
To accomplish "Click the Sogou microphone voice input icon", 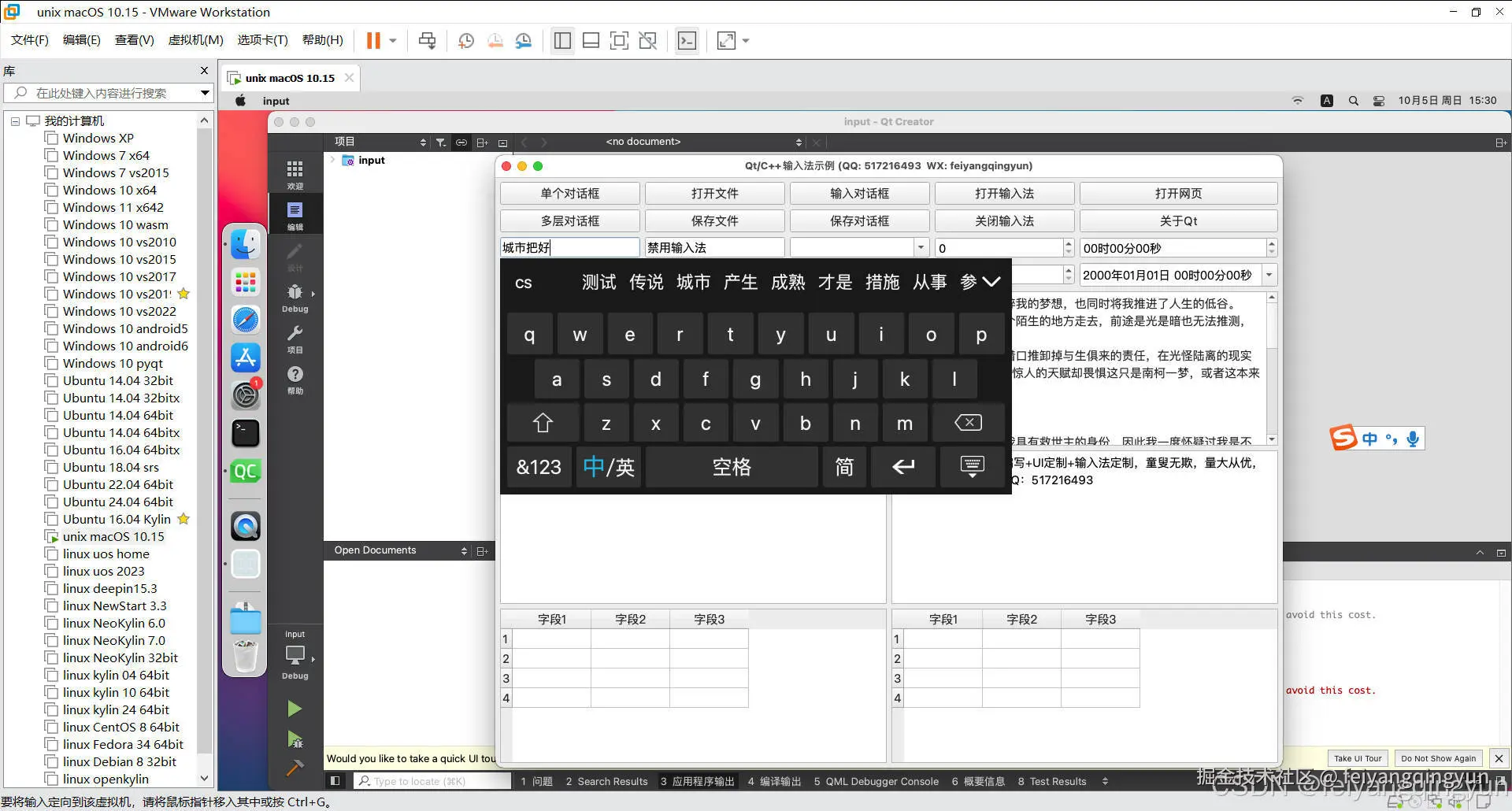I will click(1413, 439).
